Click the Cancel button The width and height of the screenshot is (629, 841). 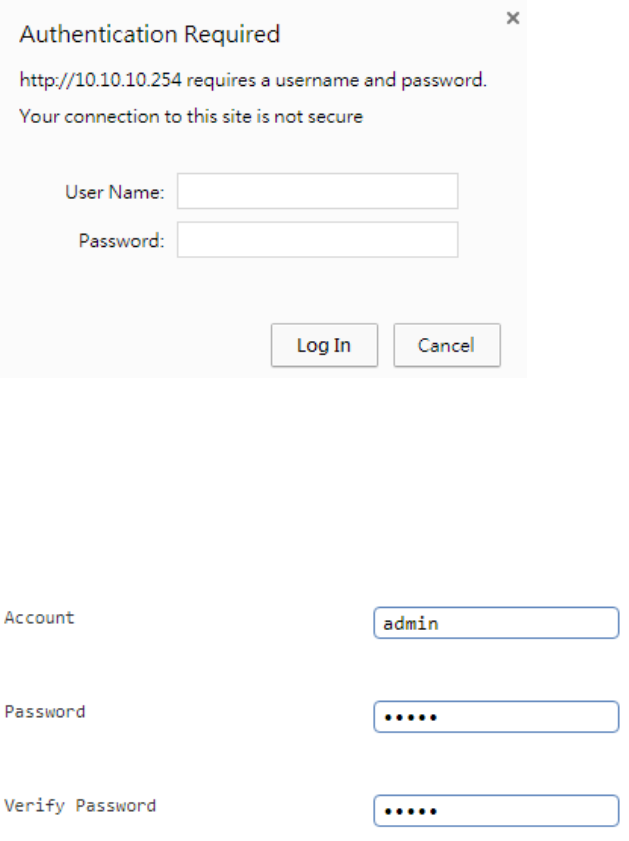(446, 345)
